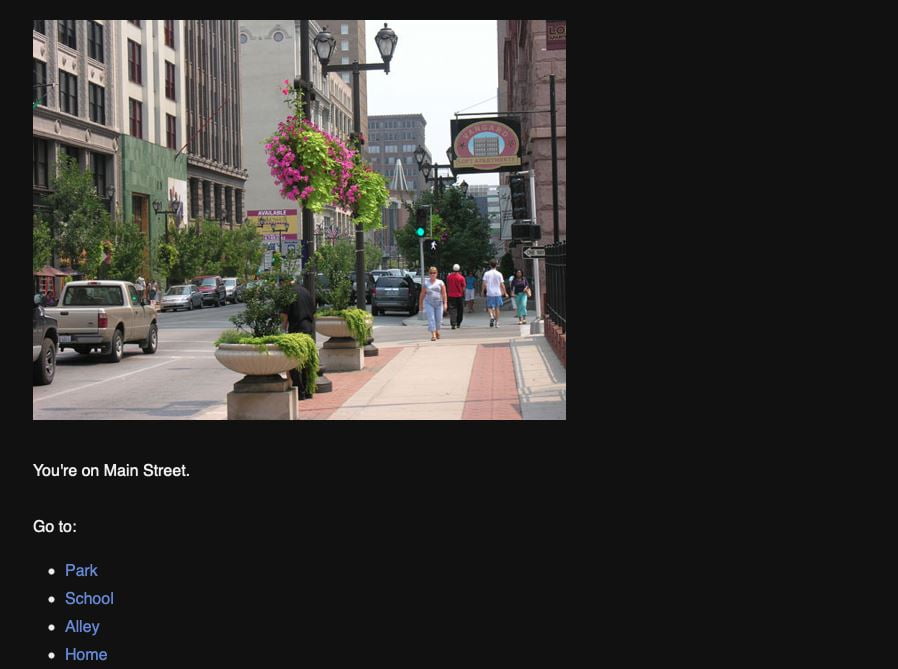Click the hanging pink flower basket in photo
Image resolution: width=898 pixels, height=669 pixels.
[314, 162]
